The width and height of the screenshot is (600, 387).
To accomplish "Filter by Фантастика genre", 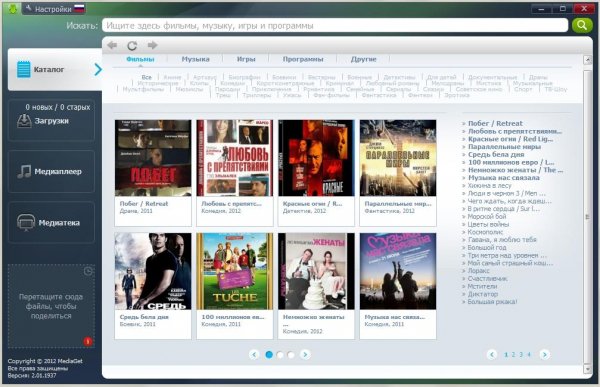I will (x=379, y=95).
